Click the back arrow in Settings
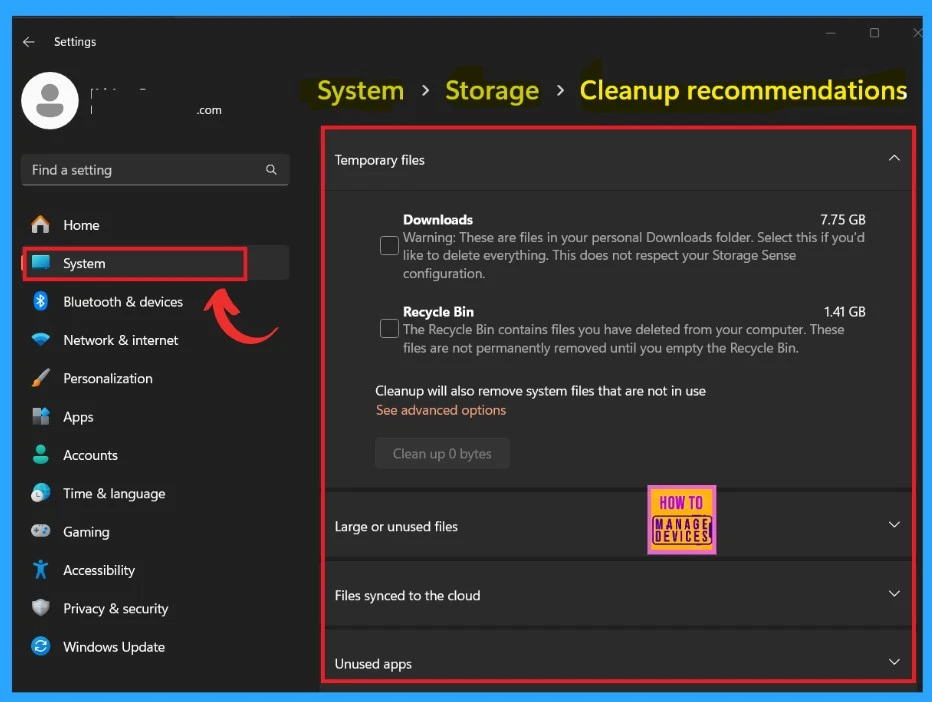The height and width of the screenshot is (702, 932). click(x=29, y=42)
